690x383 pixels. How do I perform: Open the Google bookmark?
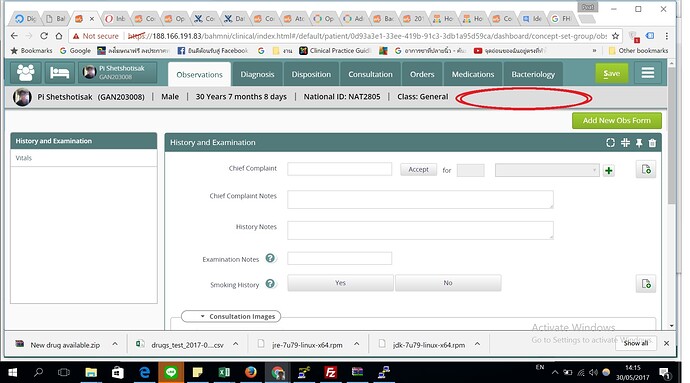point(75,51)
